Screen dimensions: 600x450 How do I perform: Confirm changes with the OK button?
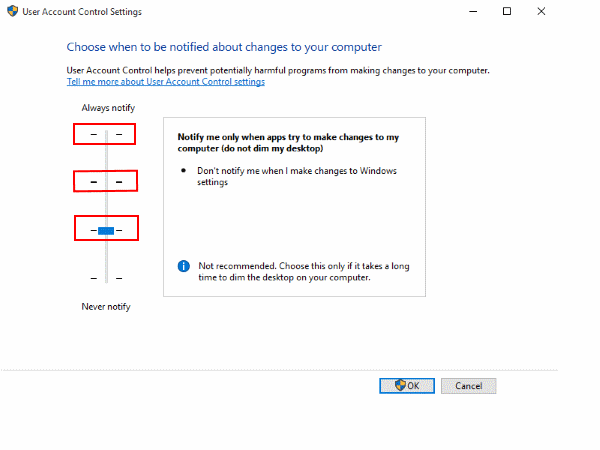coord(406,385)
